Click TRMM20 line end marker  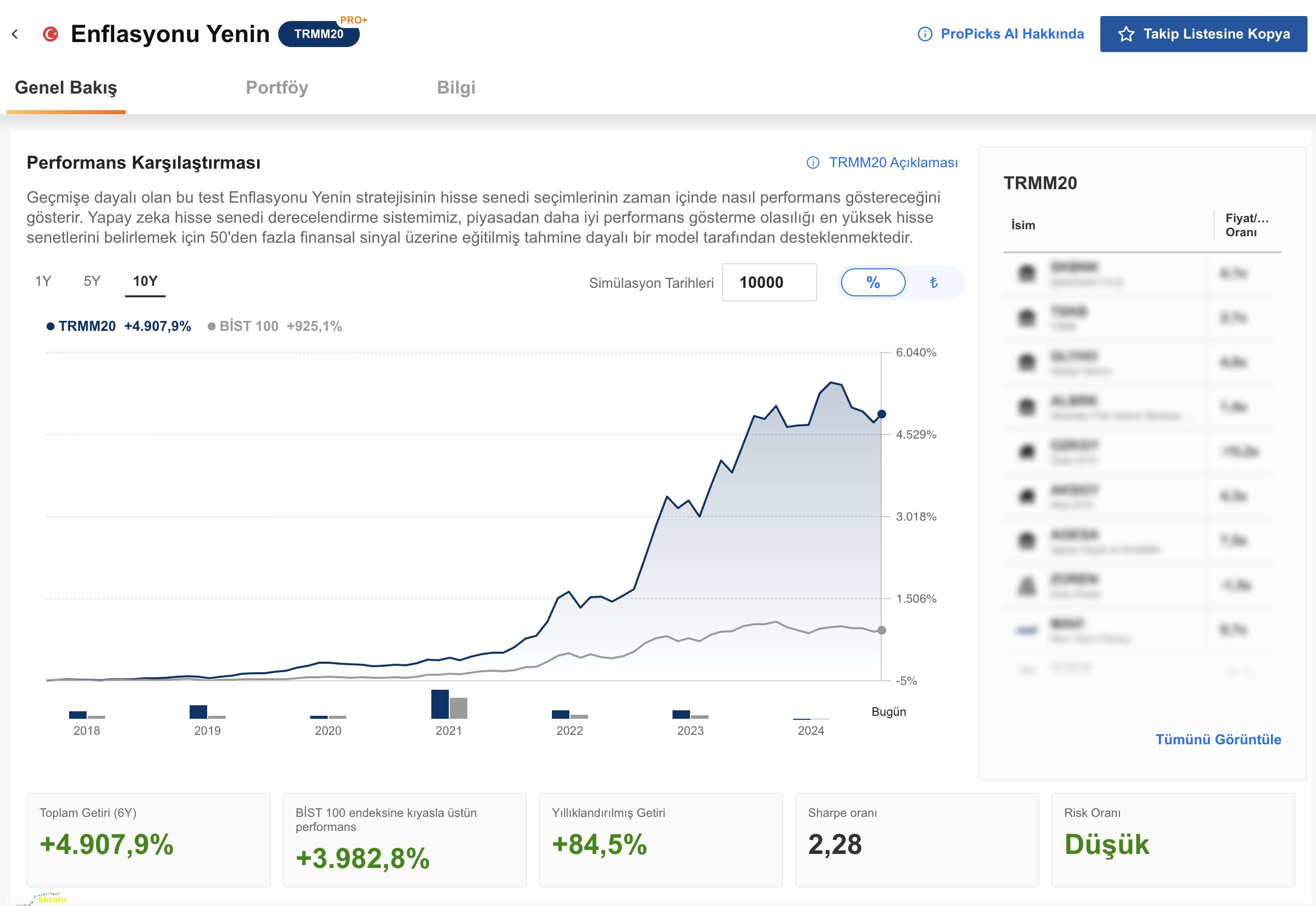click(881, 414)
